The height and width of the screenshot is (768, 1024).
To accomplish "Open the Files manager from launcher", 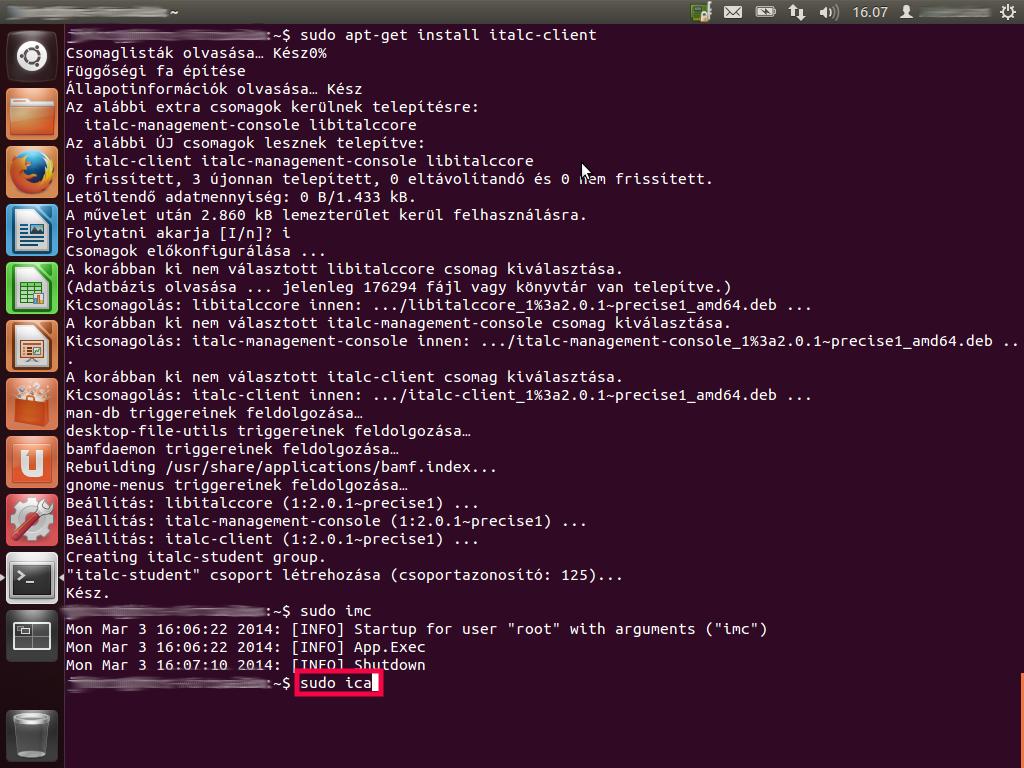I will 31,114.
